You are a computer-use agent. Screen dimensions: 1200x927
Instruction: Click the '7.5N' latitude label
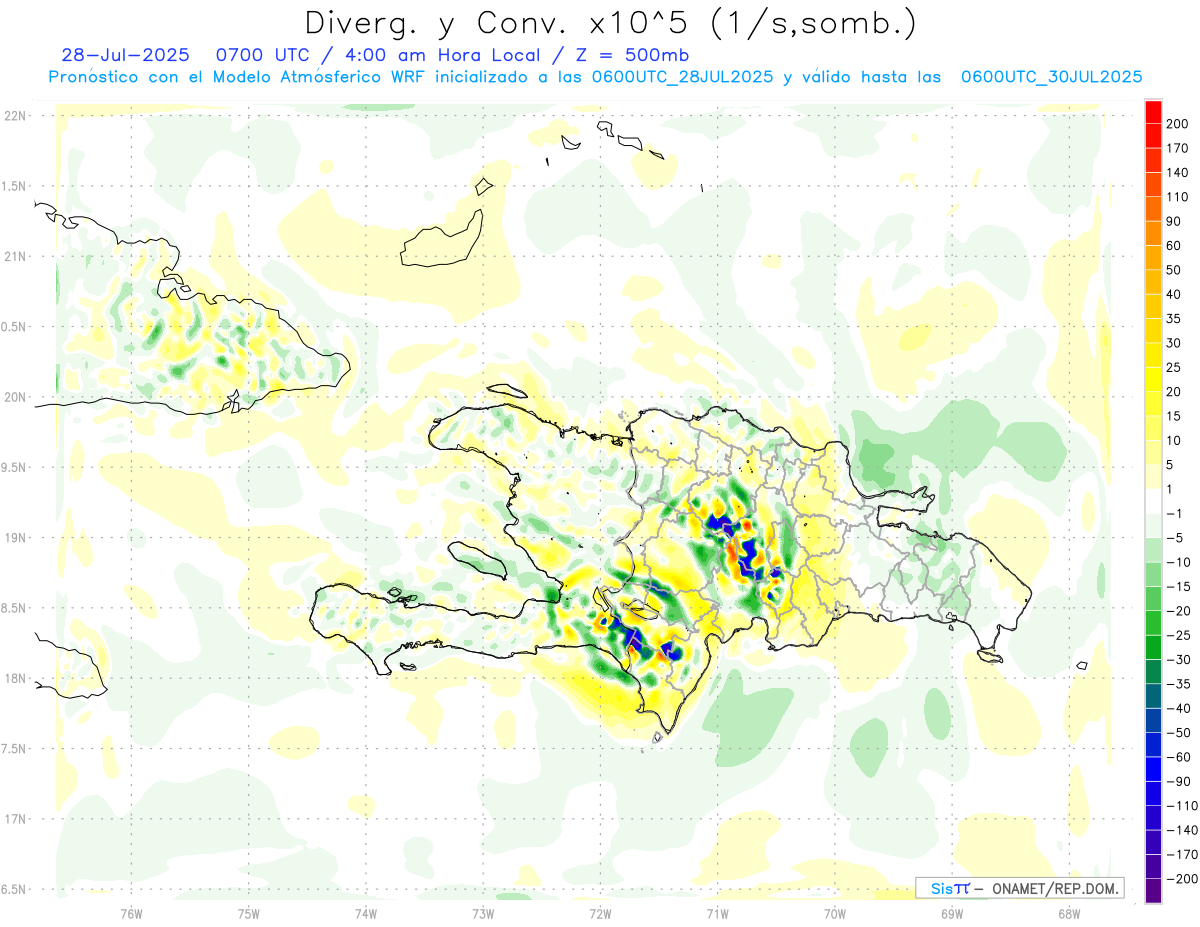pos(14,749)
